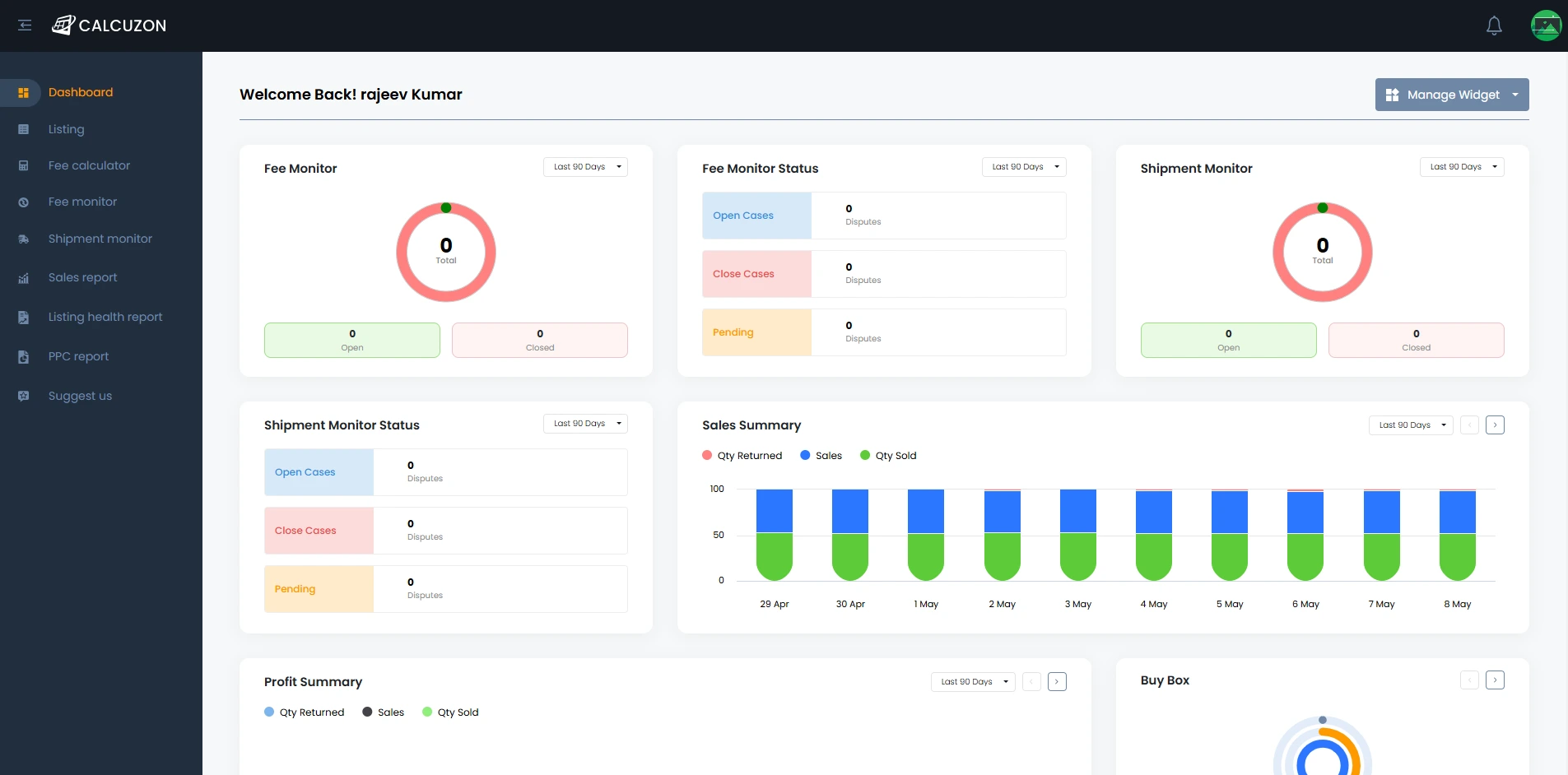Toggle Qty Returned legend in Sales Summary
Viewport: 1568px width, 775px height.
742,456
